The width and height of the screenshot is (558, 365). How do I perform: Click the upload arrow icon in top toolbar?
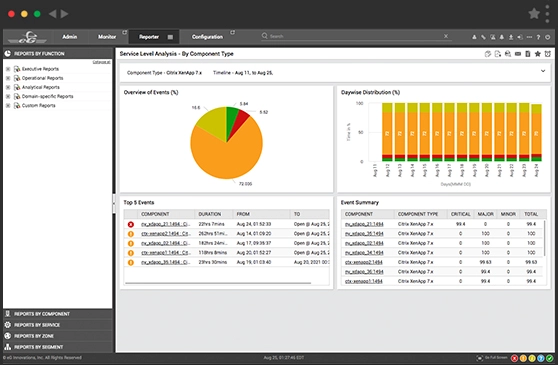pyautogui.click(x=511, y=37)
